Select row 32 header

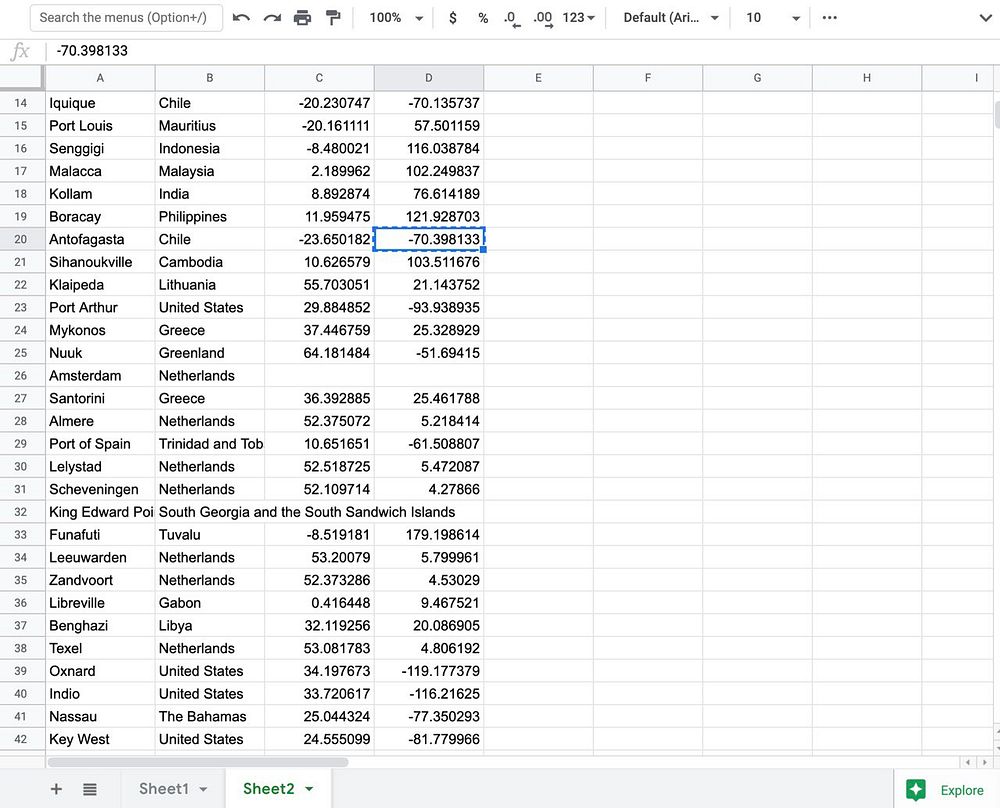tap(21, 512)
